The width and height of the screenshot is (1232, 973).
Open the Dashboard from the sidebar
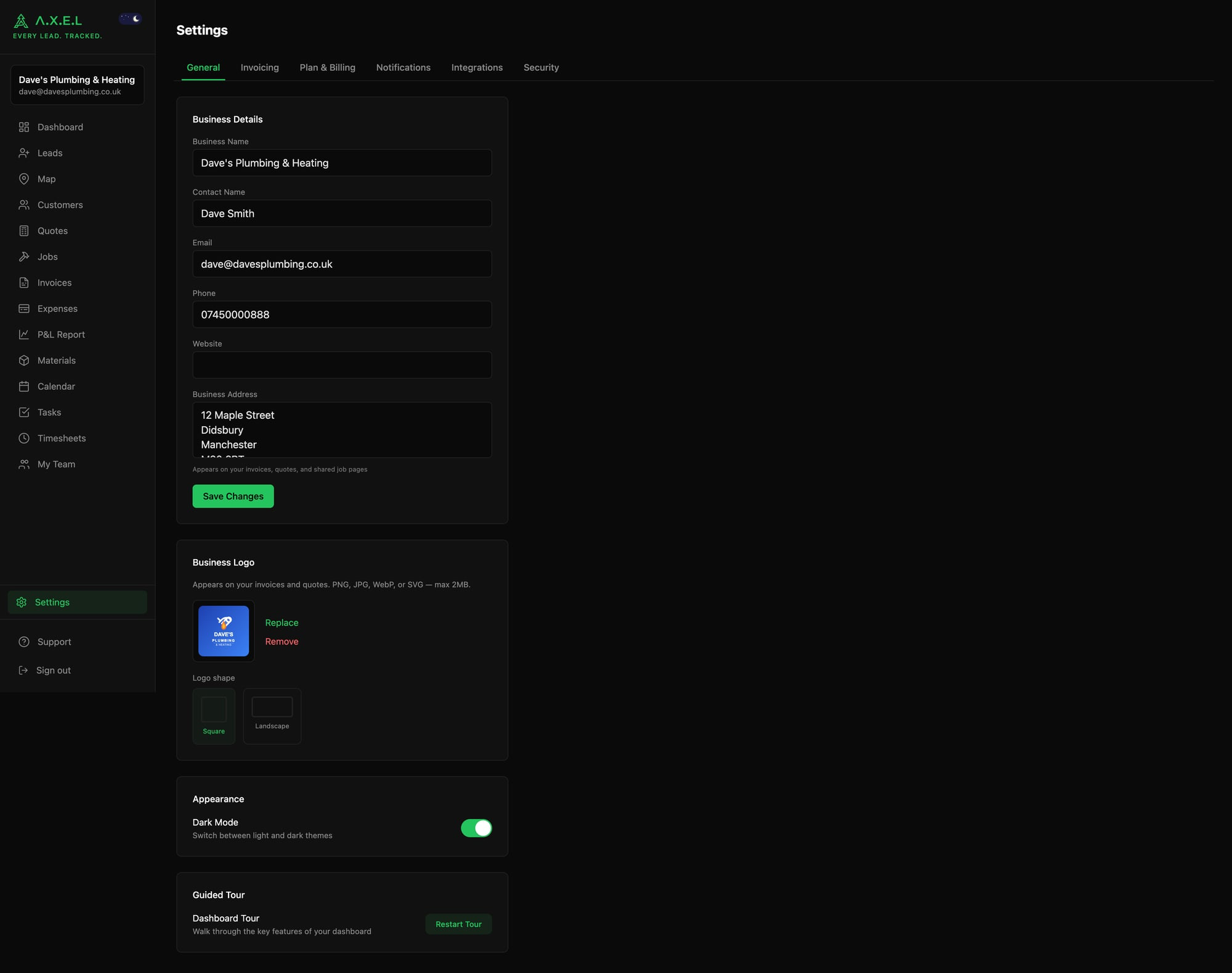[x=60, y=127]
